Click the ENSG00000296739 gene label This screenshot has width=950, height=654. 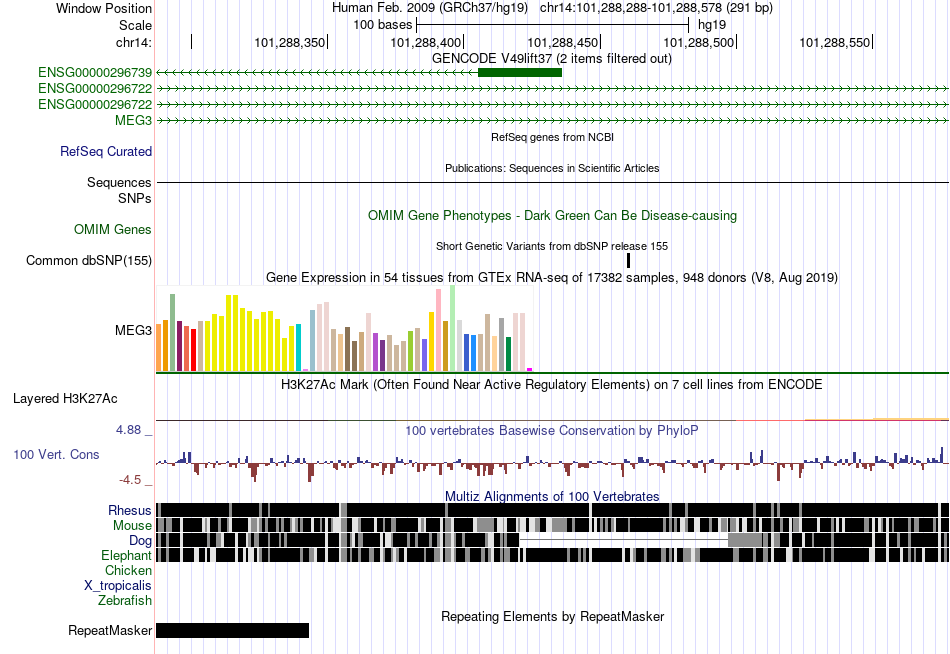click(95, 73)
